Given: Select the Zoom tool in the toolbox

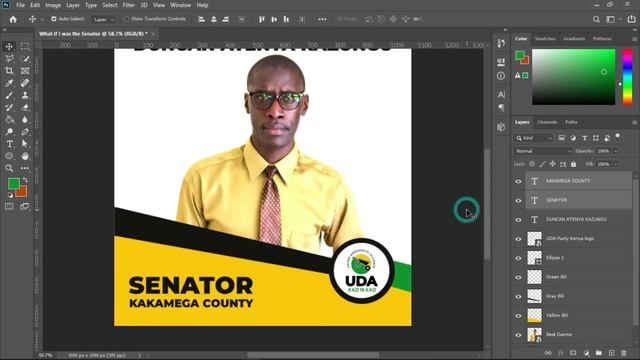Looking at the screenshot, I should coord(9,168).
